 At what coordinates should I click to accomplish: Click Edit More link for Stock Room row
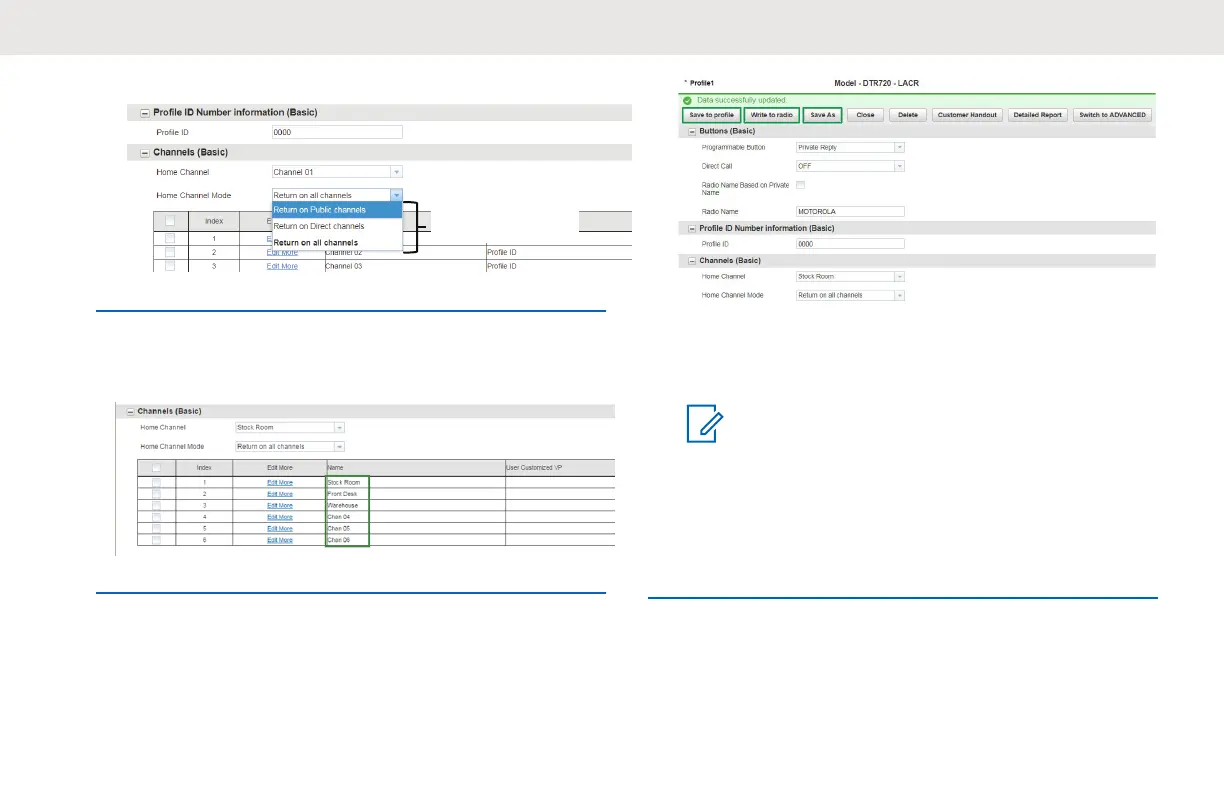click(x=280, y=482)
